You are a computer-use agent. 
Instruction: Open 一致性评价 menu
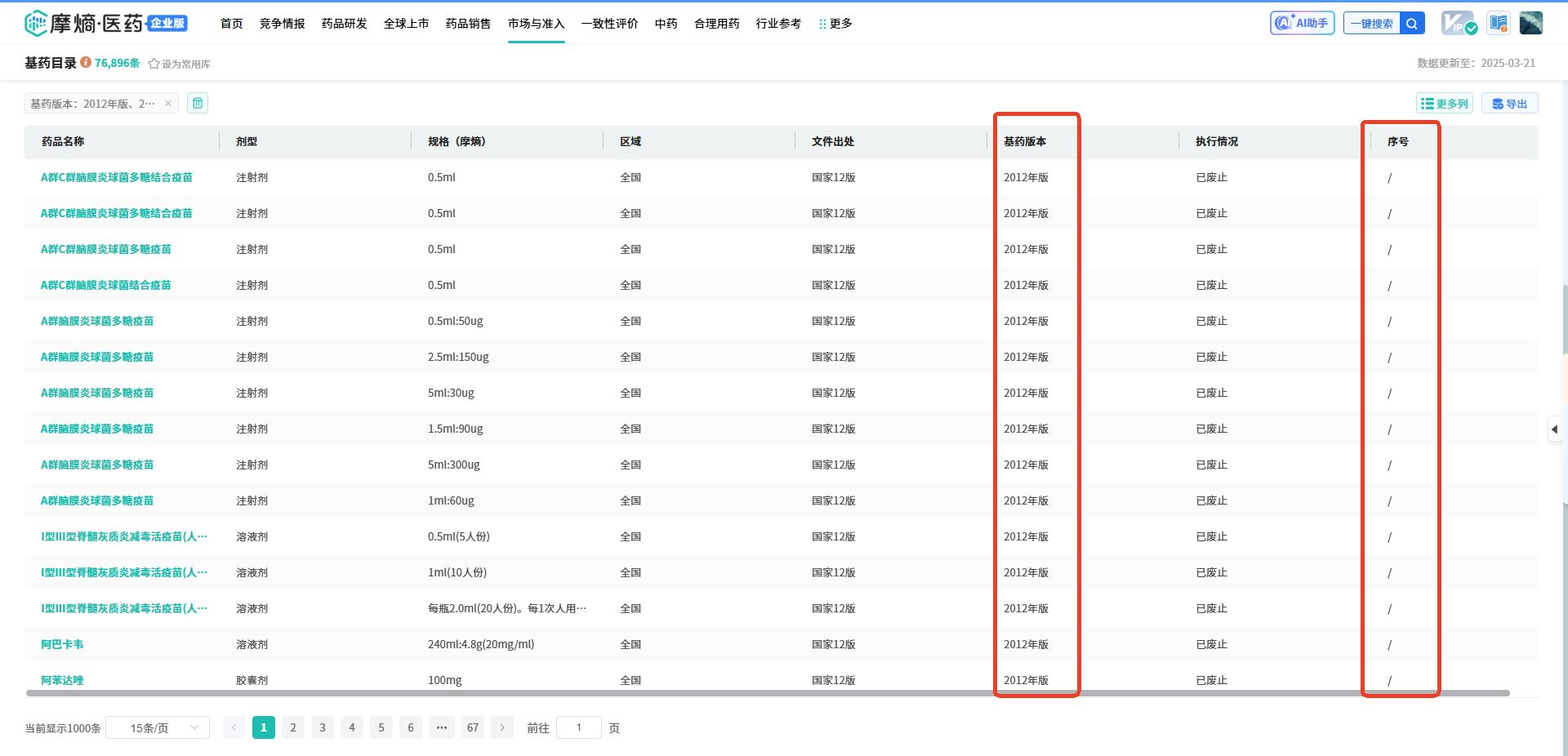click(x=610, y=24)
